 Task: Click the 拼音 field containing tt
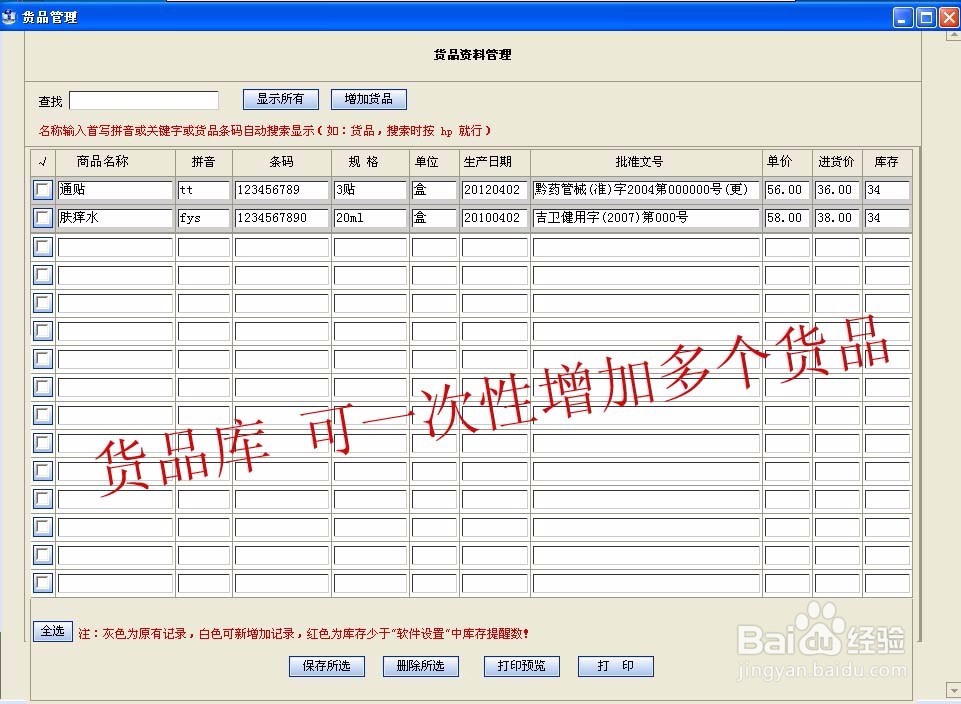(203, 190)
